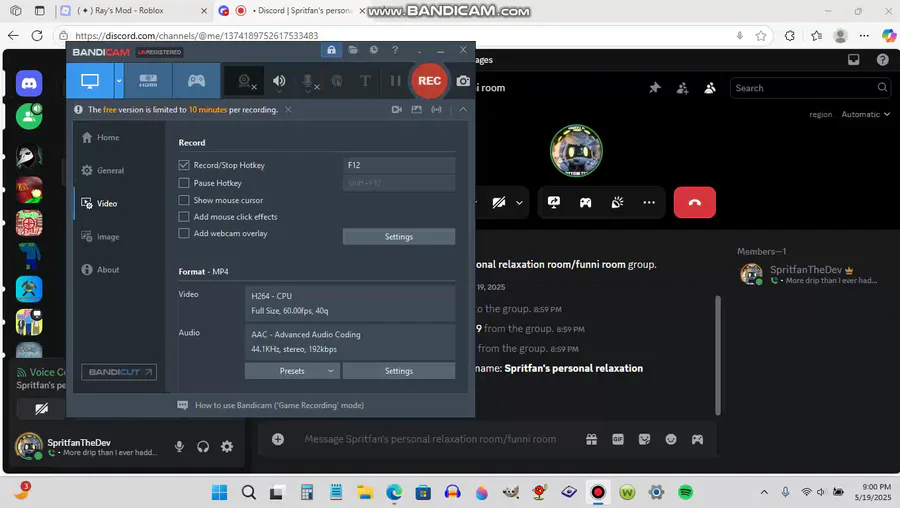Click the lock icon in Bandicam title bar
Viewport: 900px width, 508px height.
pos(331,50)
